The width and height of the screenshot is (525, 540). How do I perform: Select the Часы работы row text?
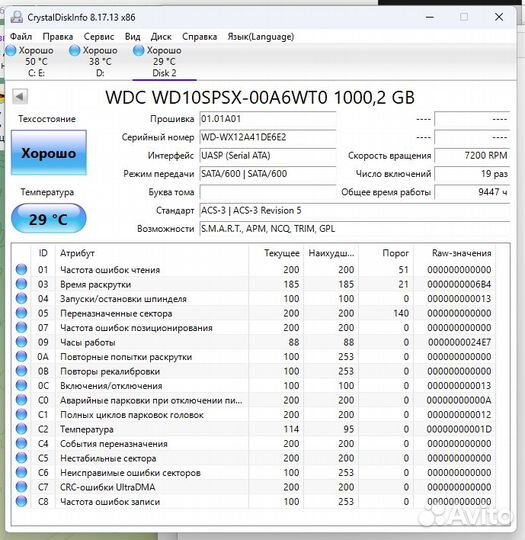coord(88,342)
